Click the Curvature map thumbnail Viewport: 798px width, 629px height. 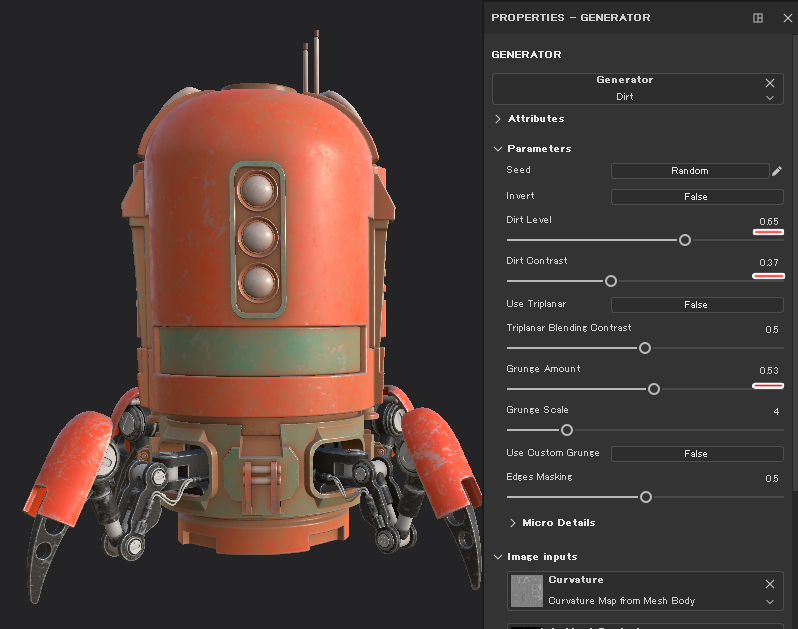[526, 591]
